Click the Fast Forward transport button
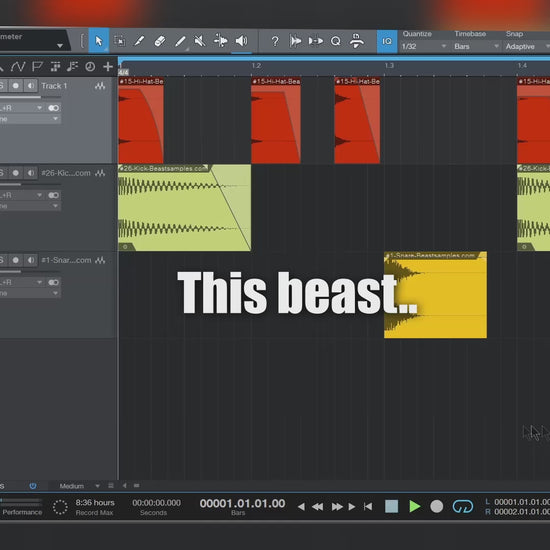Screen dimensions: 550x550 tap(337, 507)
